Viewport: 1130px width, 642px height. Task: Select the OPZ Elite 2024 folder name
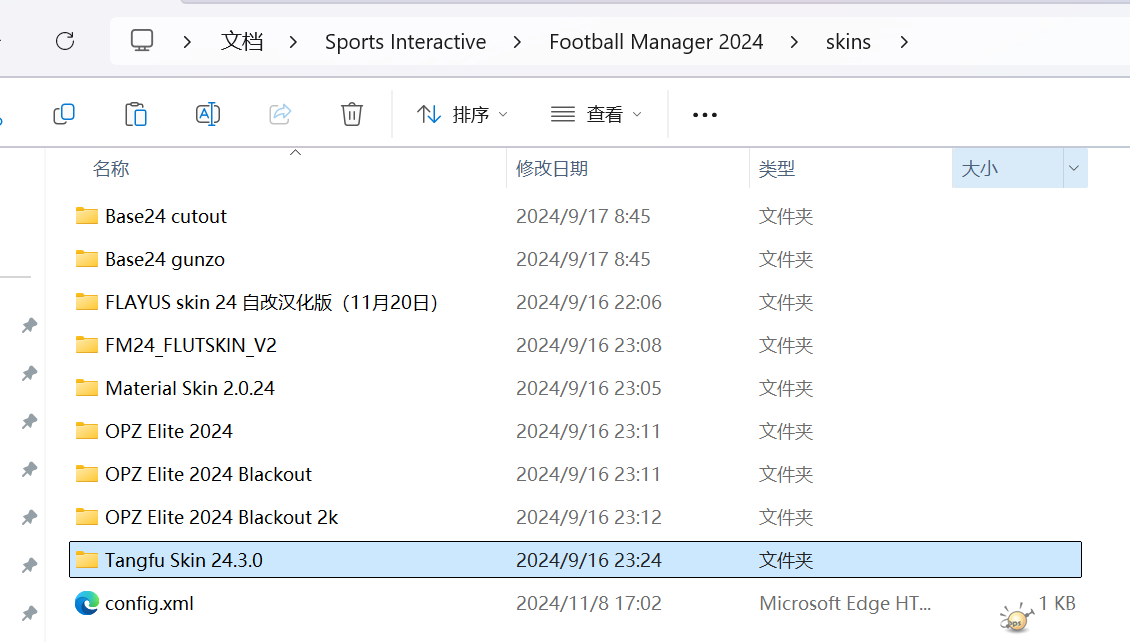169,432
